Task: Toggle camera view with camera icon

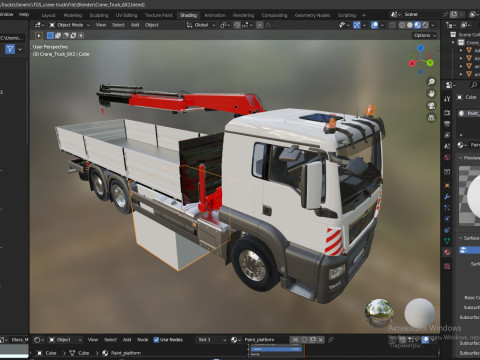Action: click(431, 106)
